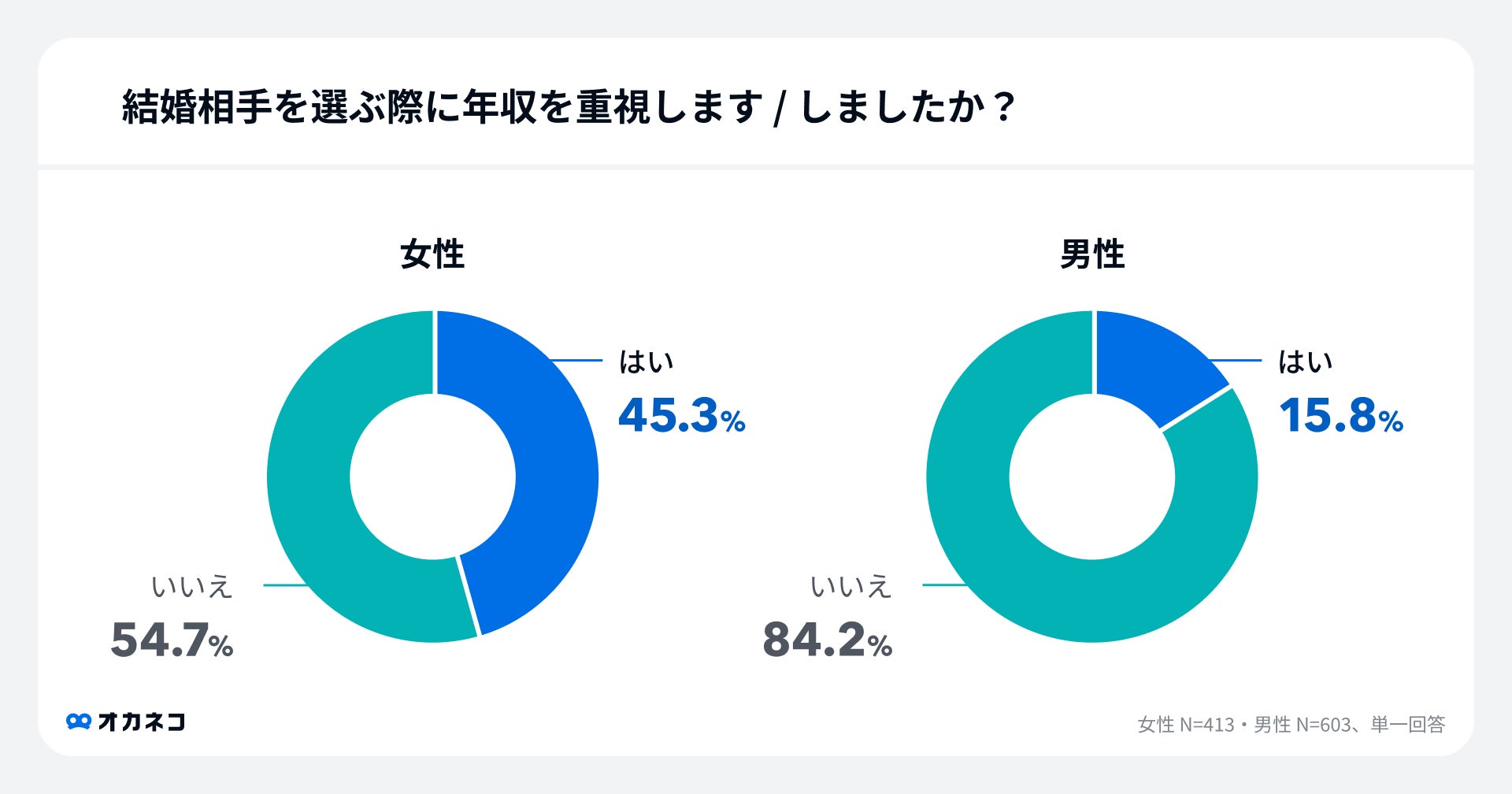Screen dimensions: 1512x794
Task: Click the 女性 chart heading
Action: pos(432,254)
